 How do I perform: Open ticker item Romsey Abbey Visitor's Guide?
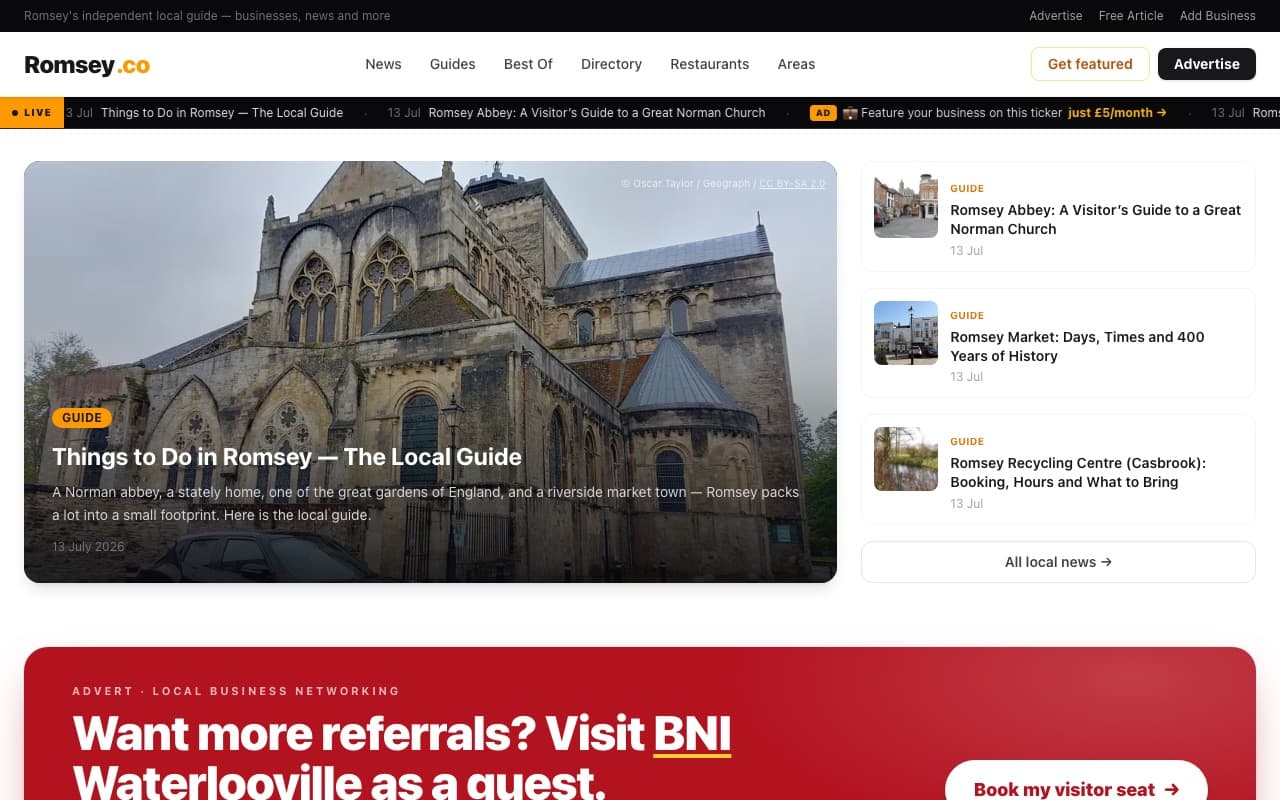(x=597, y=113)
